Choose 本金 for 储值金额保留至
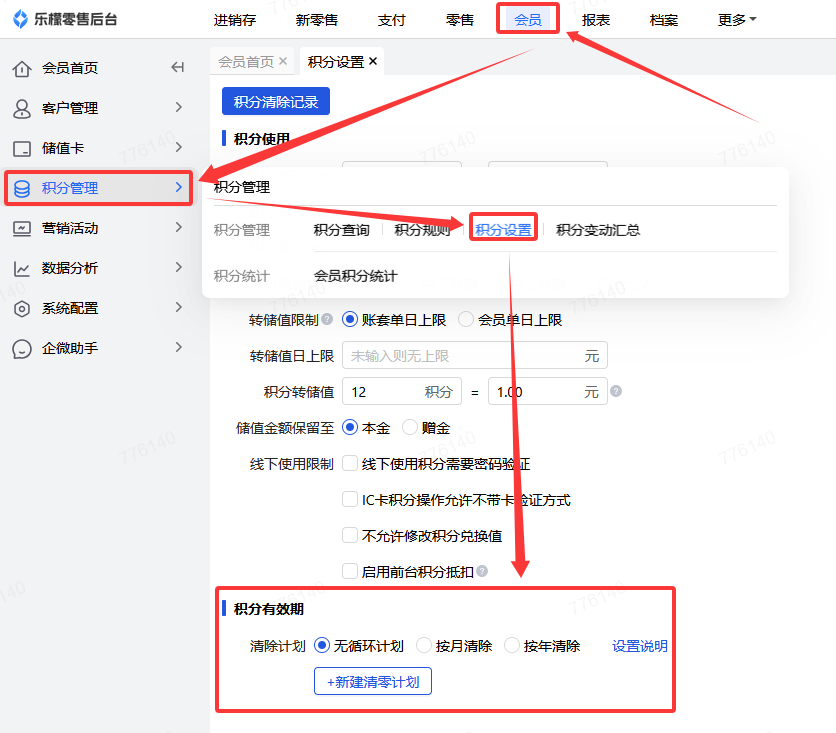Viewport: 836px width, 733px height. (x=350, y=427)
